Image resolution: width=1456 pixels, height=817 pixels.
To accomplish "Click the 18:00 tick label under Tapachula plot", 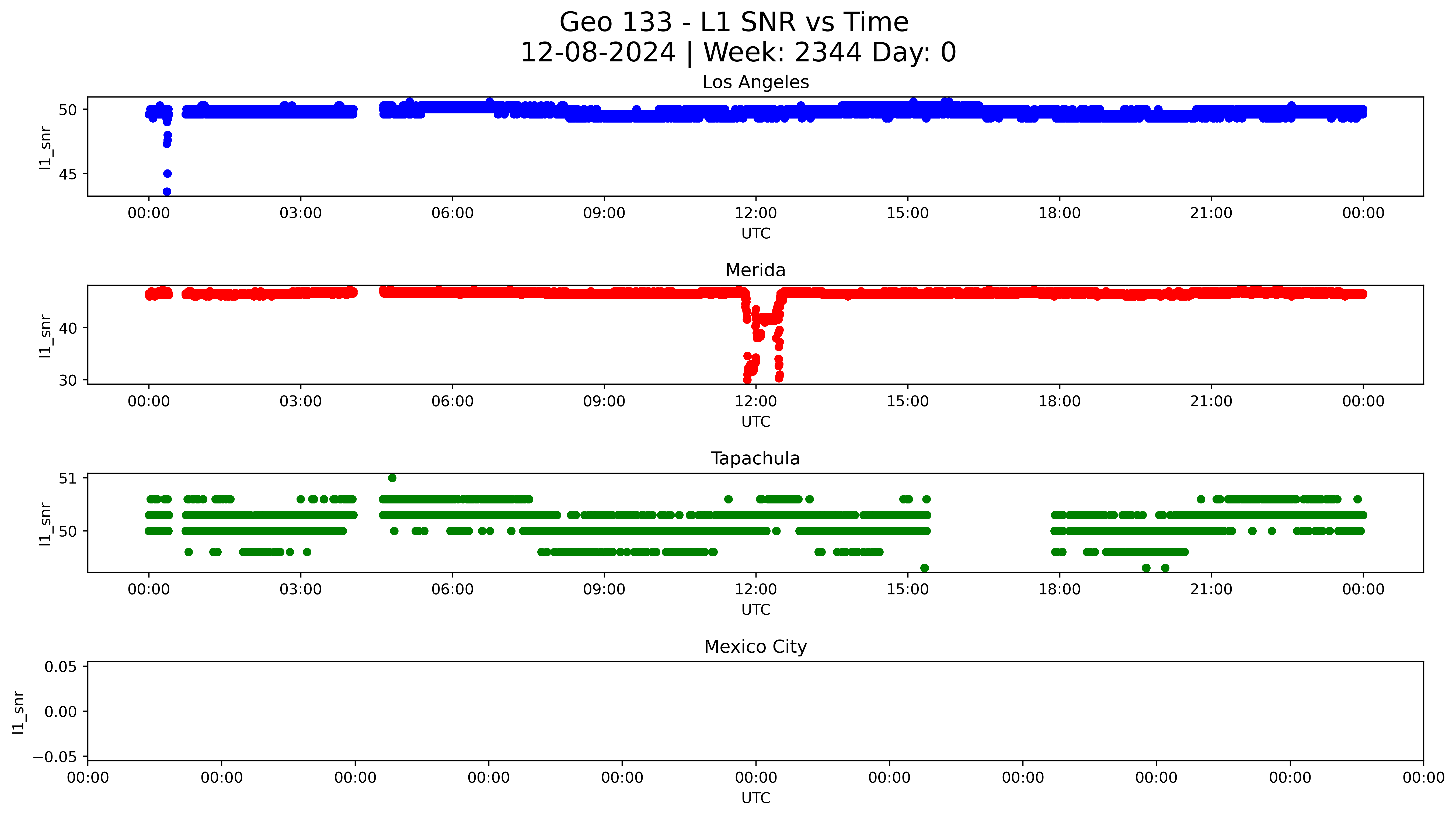I will pos(1059,590).
